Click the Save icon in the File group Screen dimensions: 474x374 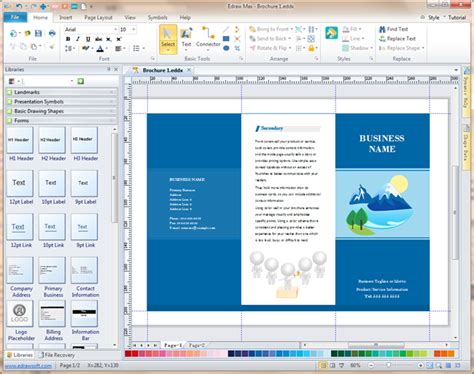(x=38, y=33)
